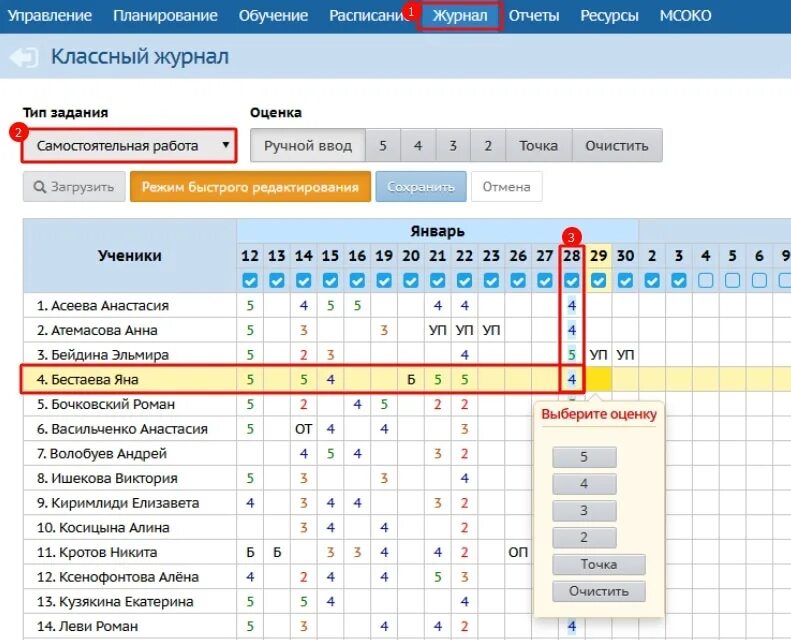Uncheck the checkbox under date 12
This screenshot has height=640, width=791.
250,280
